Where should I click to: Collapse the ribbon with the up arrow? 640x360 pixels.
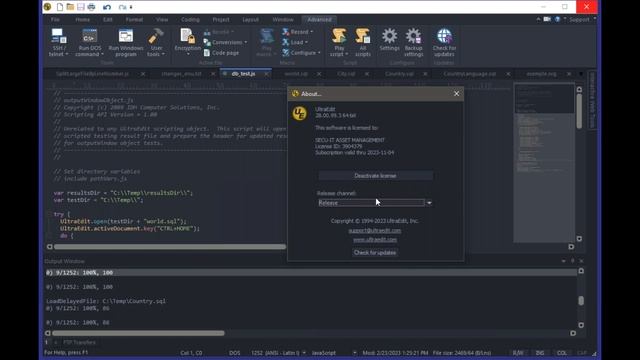click(x=538, y=19)
